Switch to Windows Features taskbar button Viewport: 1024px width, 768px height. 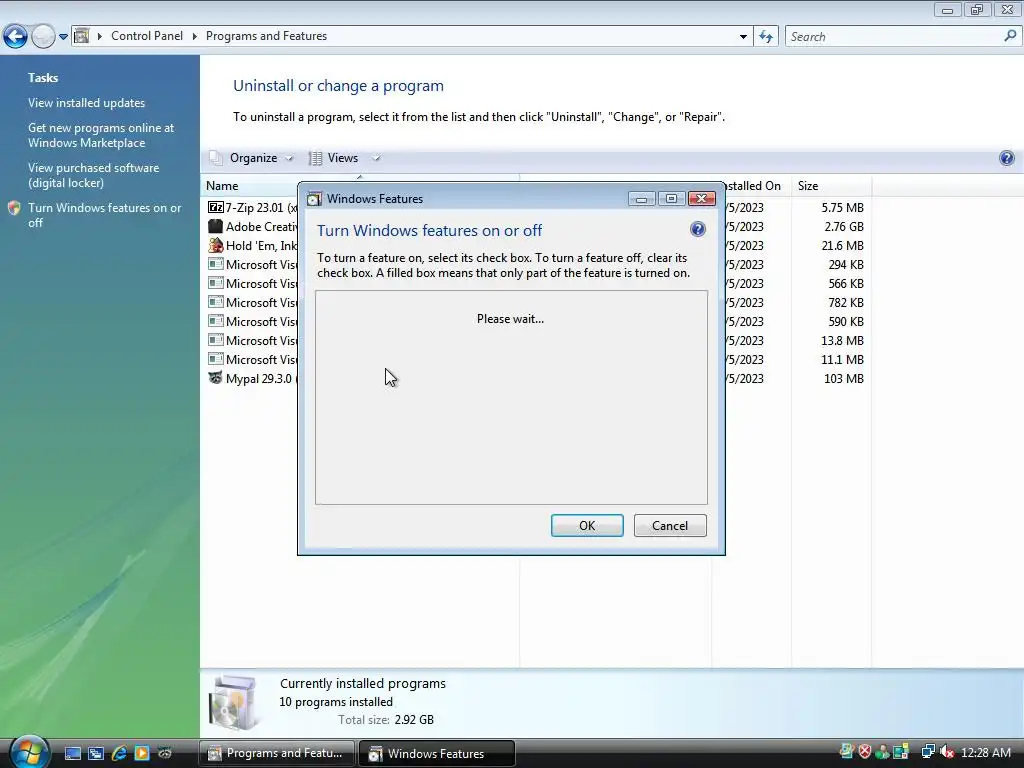(x=437, y=754)
